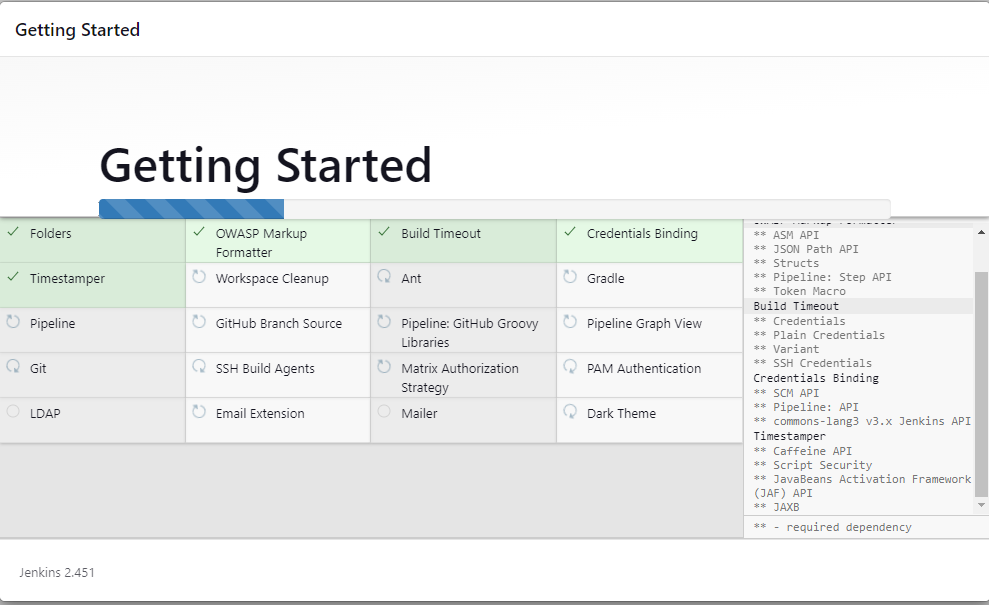This screenshot has height=605, width=989.
Task: Click the log panel scroll up arrow
Action: coord(981,232)
